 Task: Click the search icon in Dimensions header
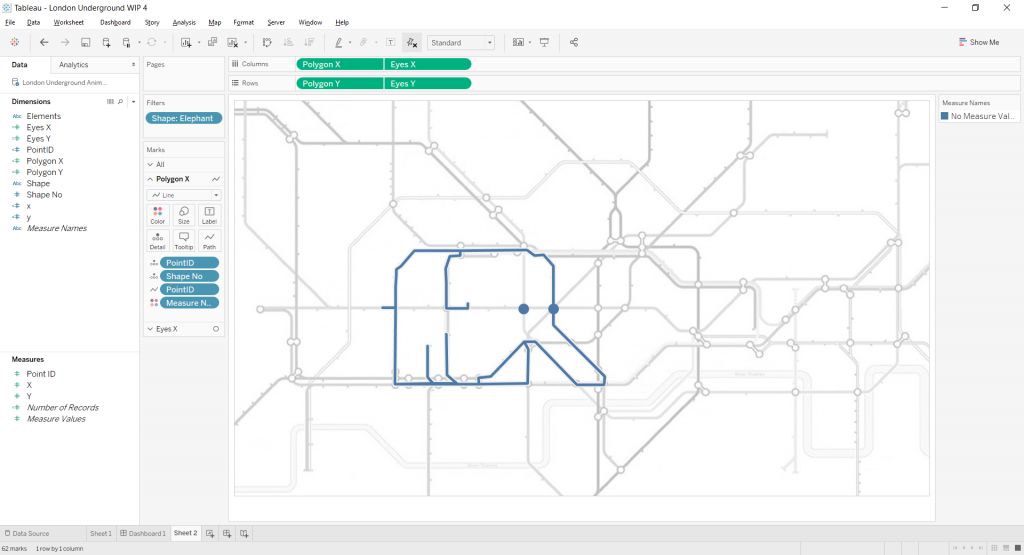[120, 102]
